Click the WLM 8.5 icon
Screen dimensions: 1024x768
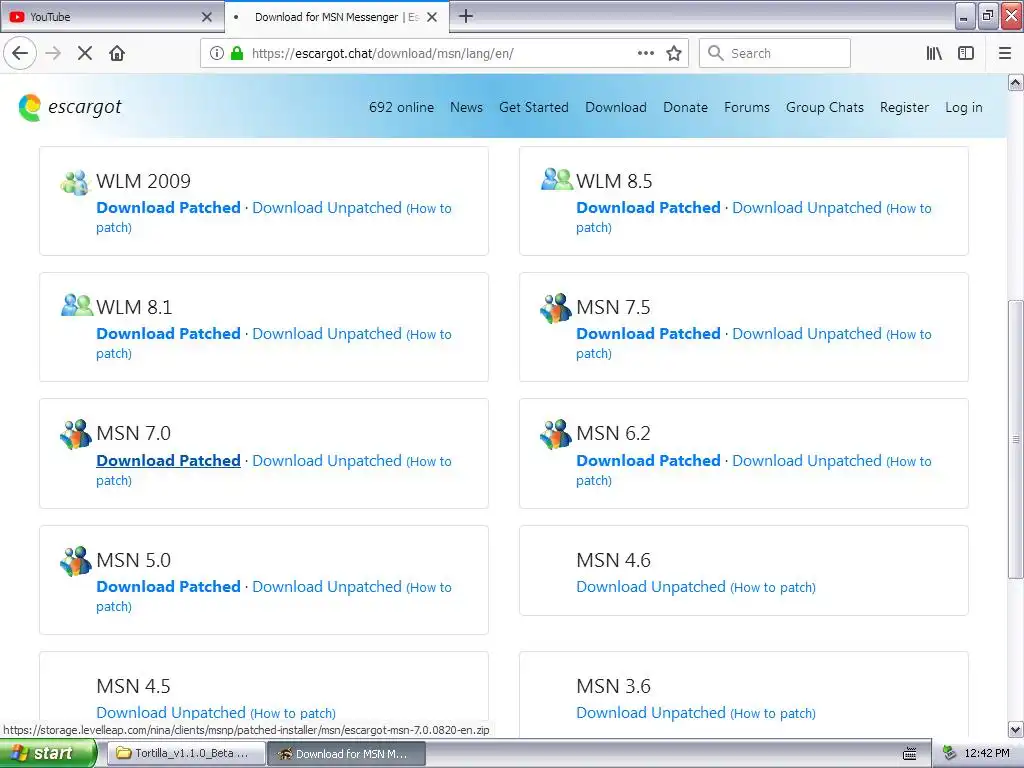click(556, 179)
